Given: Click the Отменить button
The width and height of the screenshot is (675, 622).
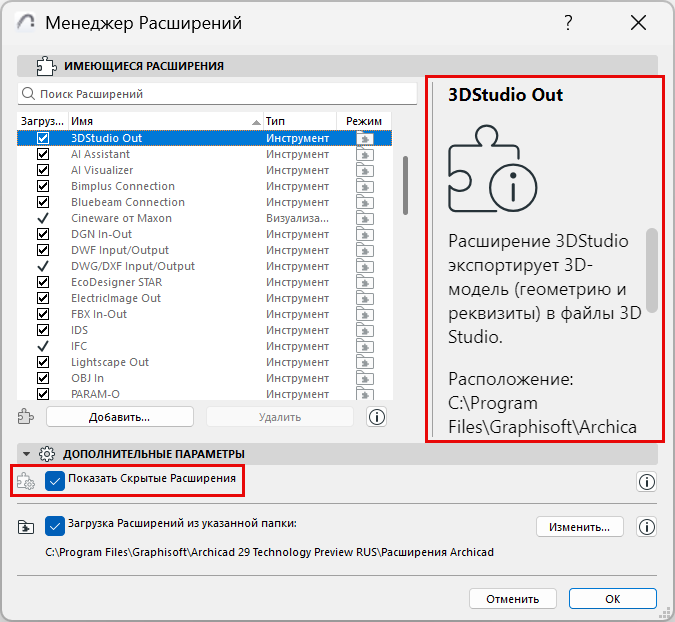Looking at the screenshot, I should (513, 599).
